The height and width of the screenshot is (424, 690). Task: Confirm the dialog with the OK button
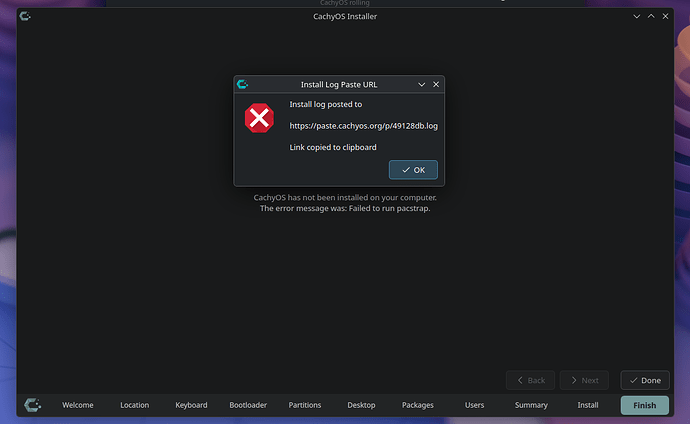click(x=413, y=170)
